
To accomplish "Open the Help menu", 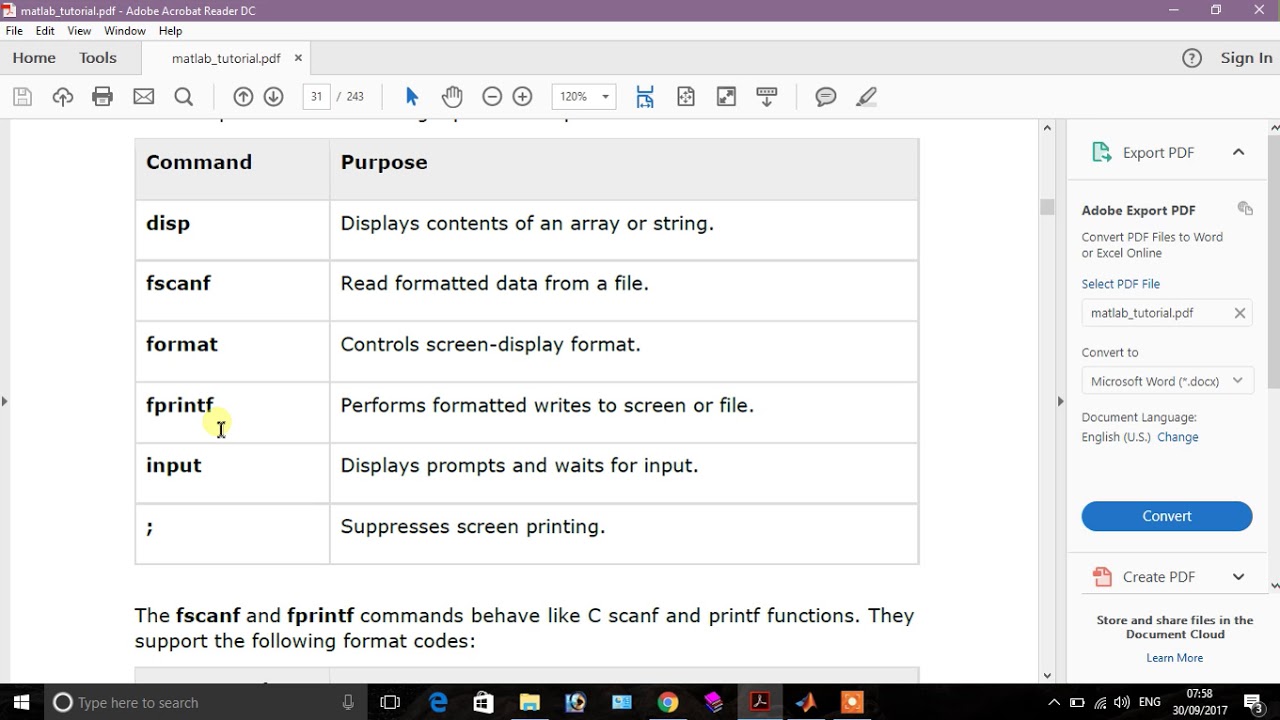I will pos(170,31).
